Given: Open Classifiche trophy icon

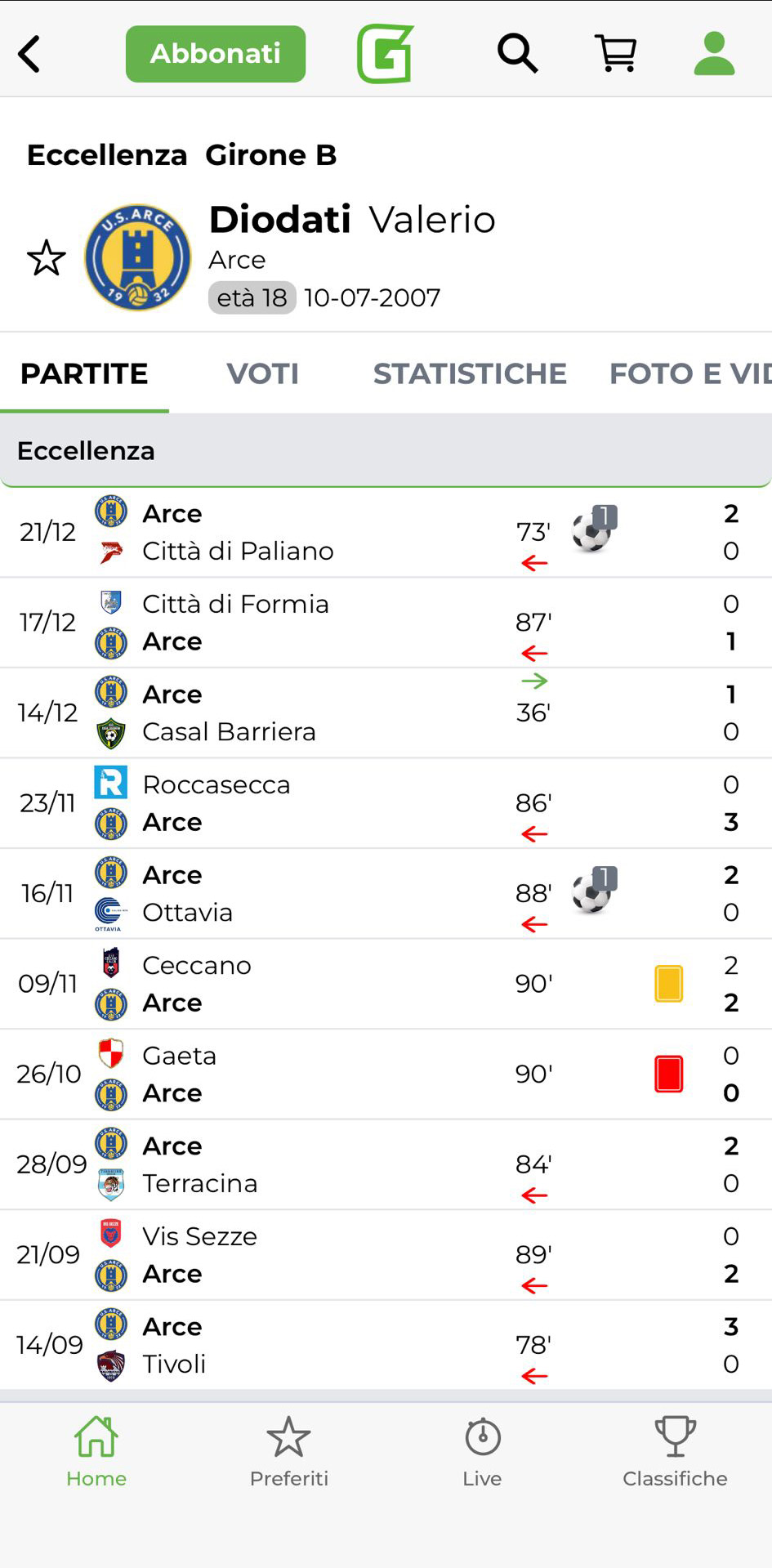Looking at the screenshot, I should coord(675,1451).
